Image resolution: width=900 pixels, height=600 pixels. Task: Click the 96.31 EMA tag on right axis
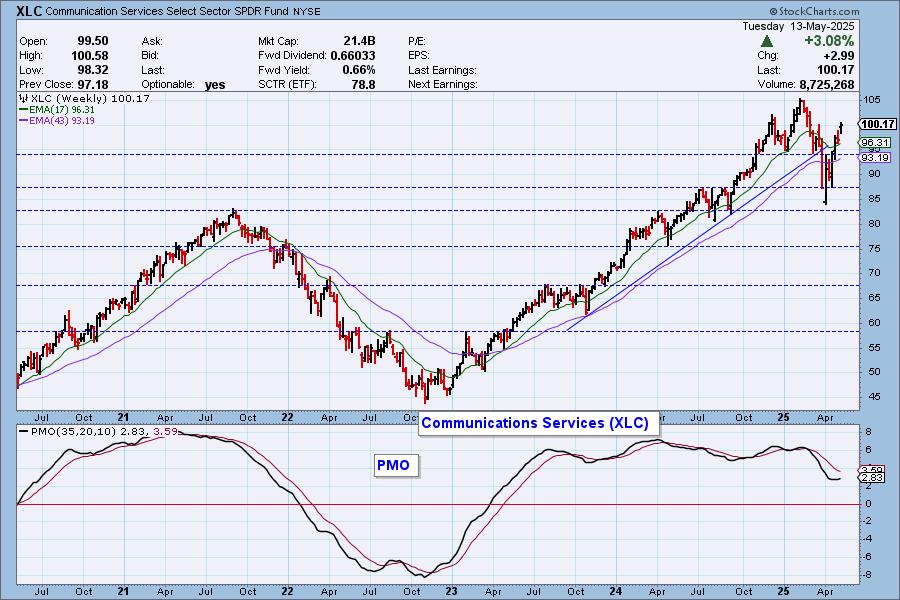[x=875, y=142]
